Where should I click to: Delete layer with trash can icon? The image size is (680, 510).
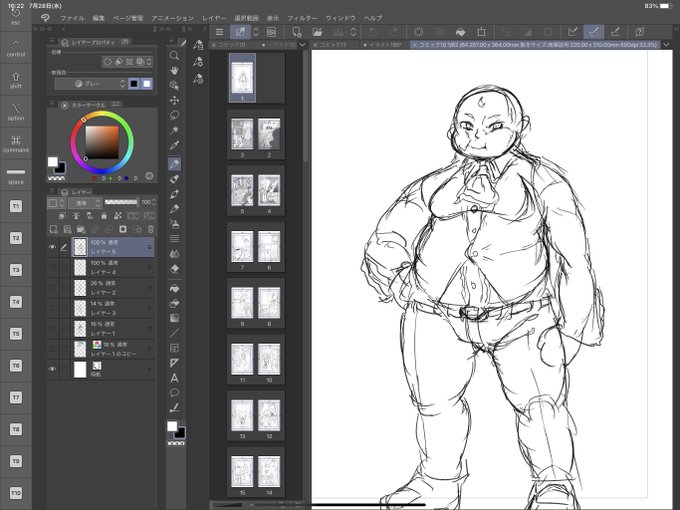click(x=150, y=229)
